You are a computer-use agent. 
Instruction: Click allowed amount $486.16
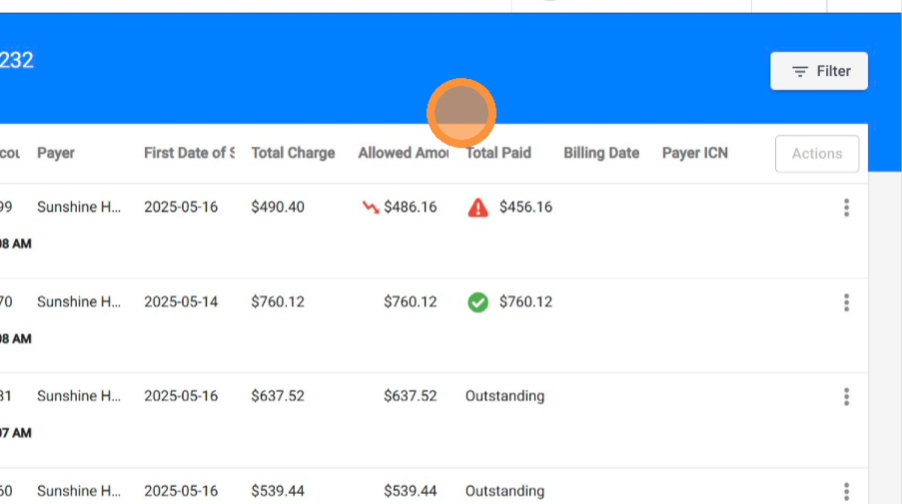[410, 207]
